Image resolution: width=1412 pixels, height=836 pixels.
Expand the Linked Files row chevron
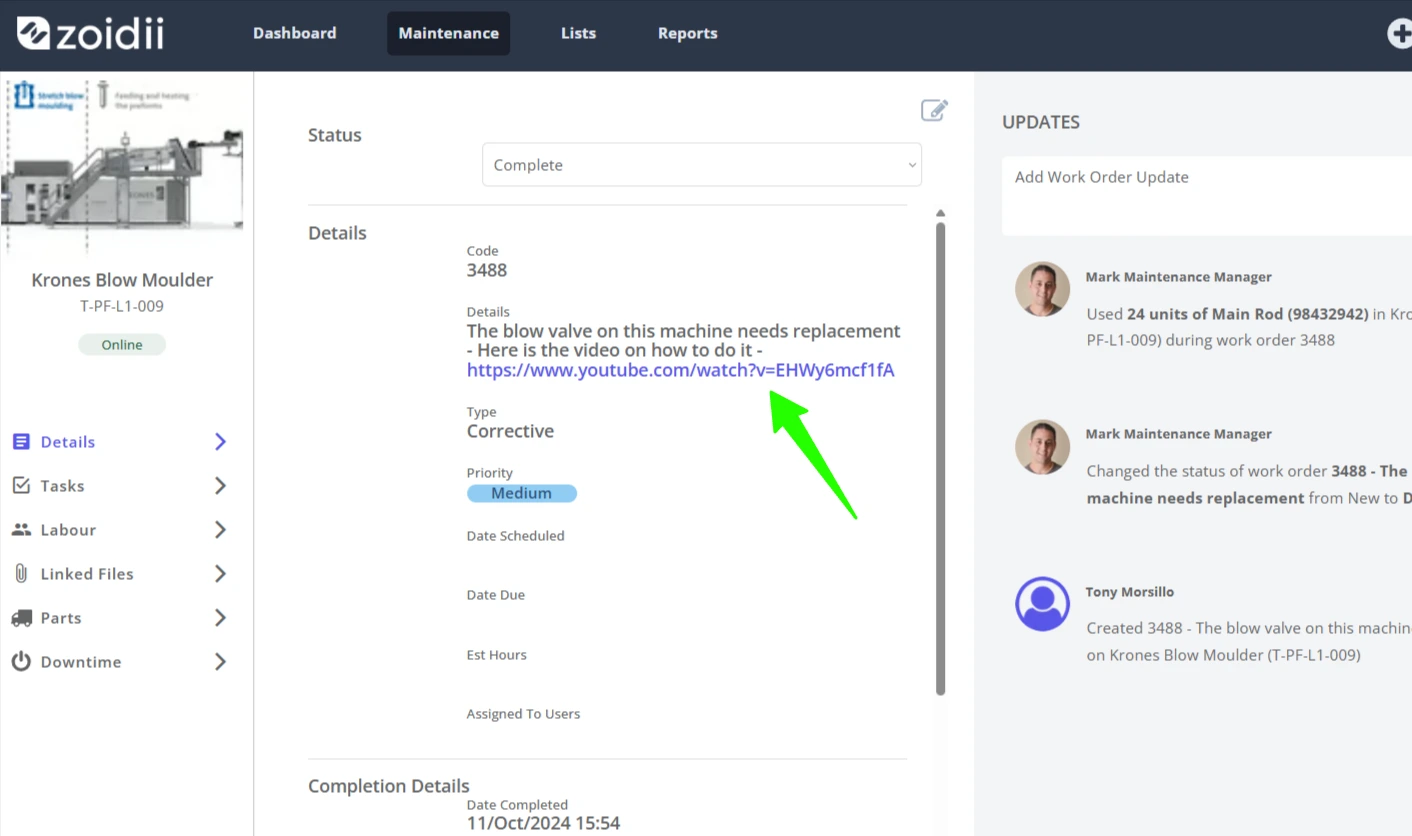[221, 574]
